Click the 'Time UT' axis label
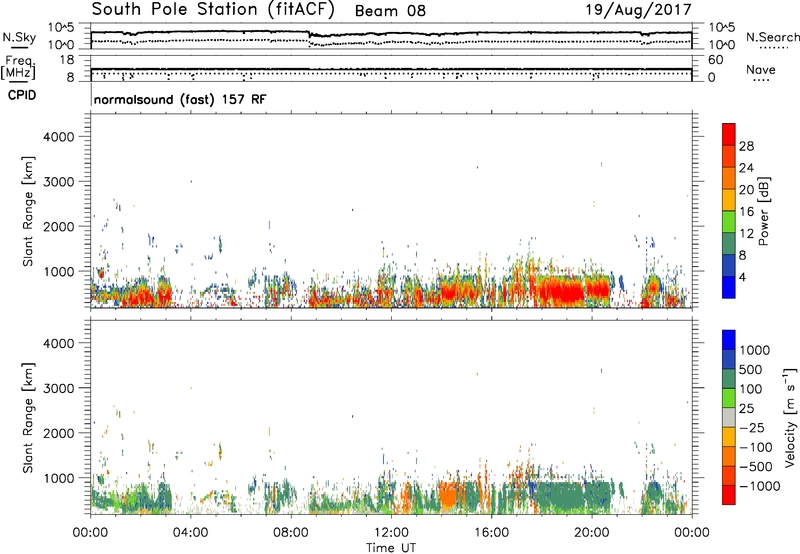This screenshot has width=800, height=554. click(391, 547)
